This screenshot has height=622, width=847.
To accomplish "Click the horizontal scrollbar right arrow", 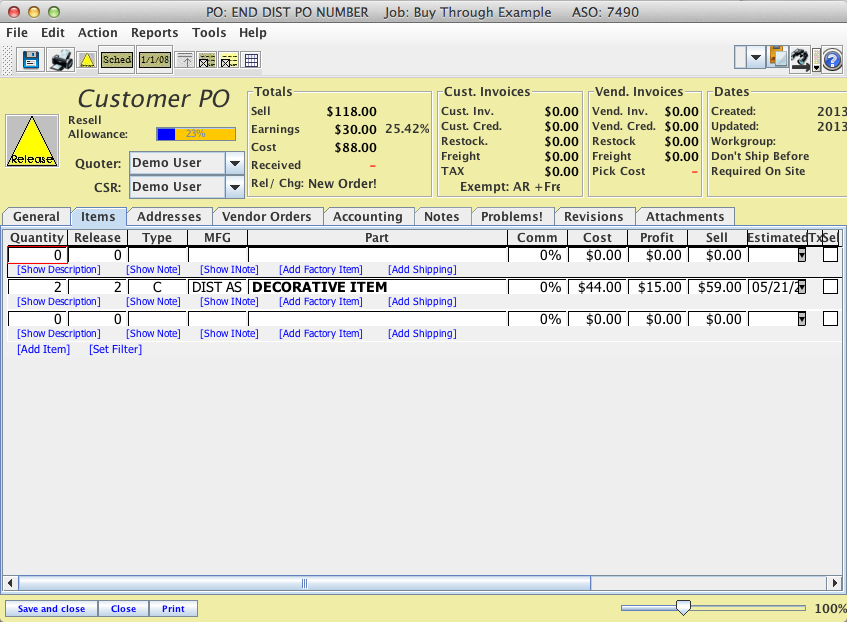I will tap(835, 584).
